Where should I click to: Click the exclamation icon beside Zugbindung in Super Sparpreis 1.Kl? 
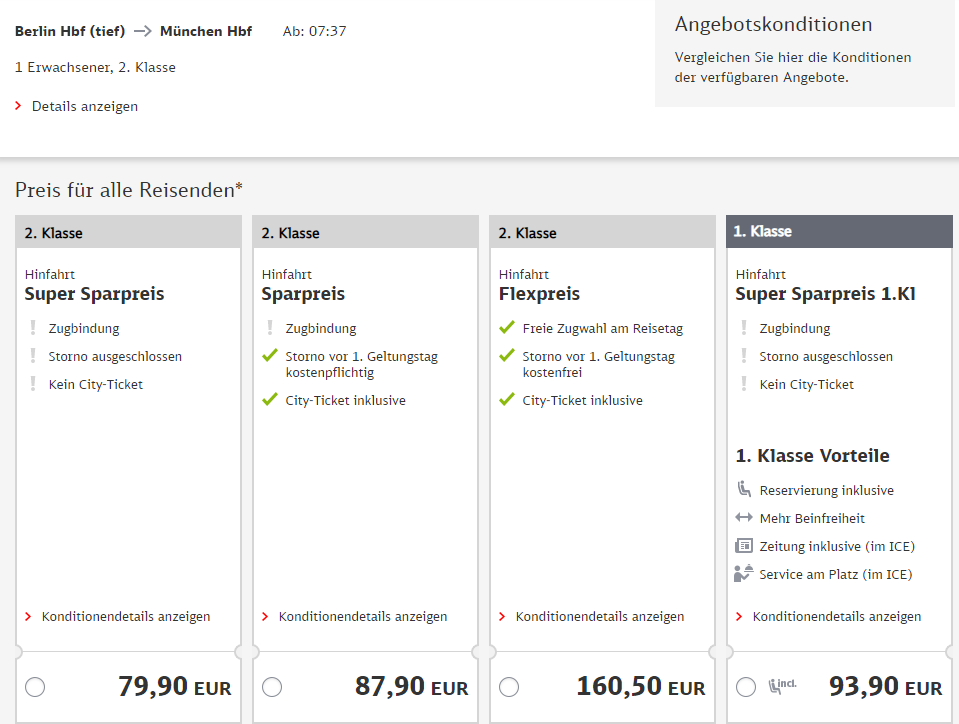744,328
